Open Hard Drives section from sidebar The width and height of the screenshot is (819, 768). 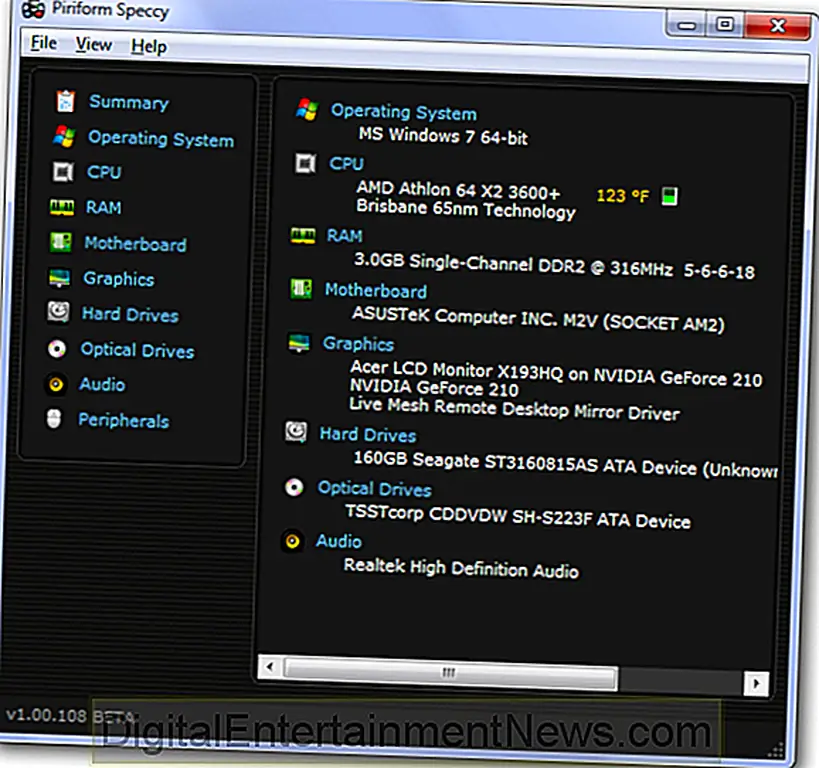(130, 315)
